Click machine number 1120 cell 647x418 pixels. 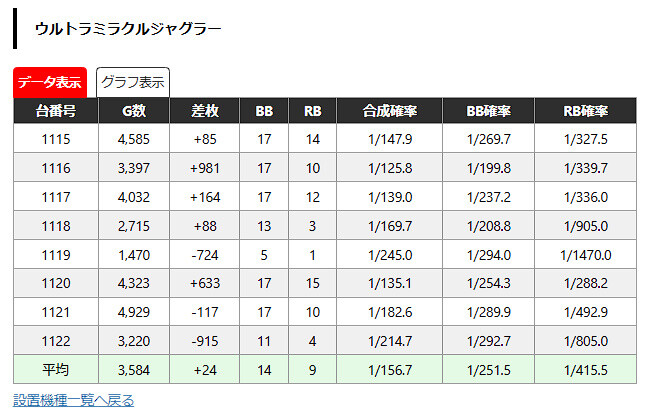56,283
